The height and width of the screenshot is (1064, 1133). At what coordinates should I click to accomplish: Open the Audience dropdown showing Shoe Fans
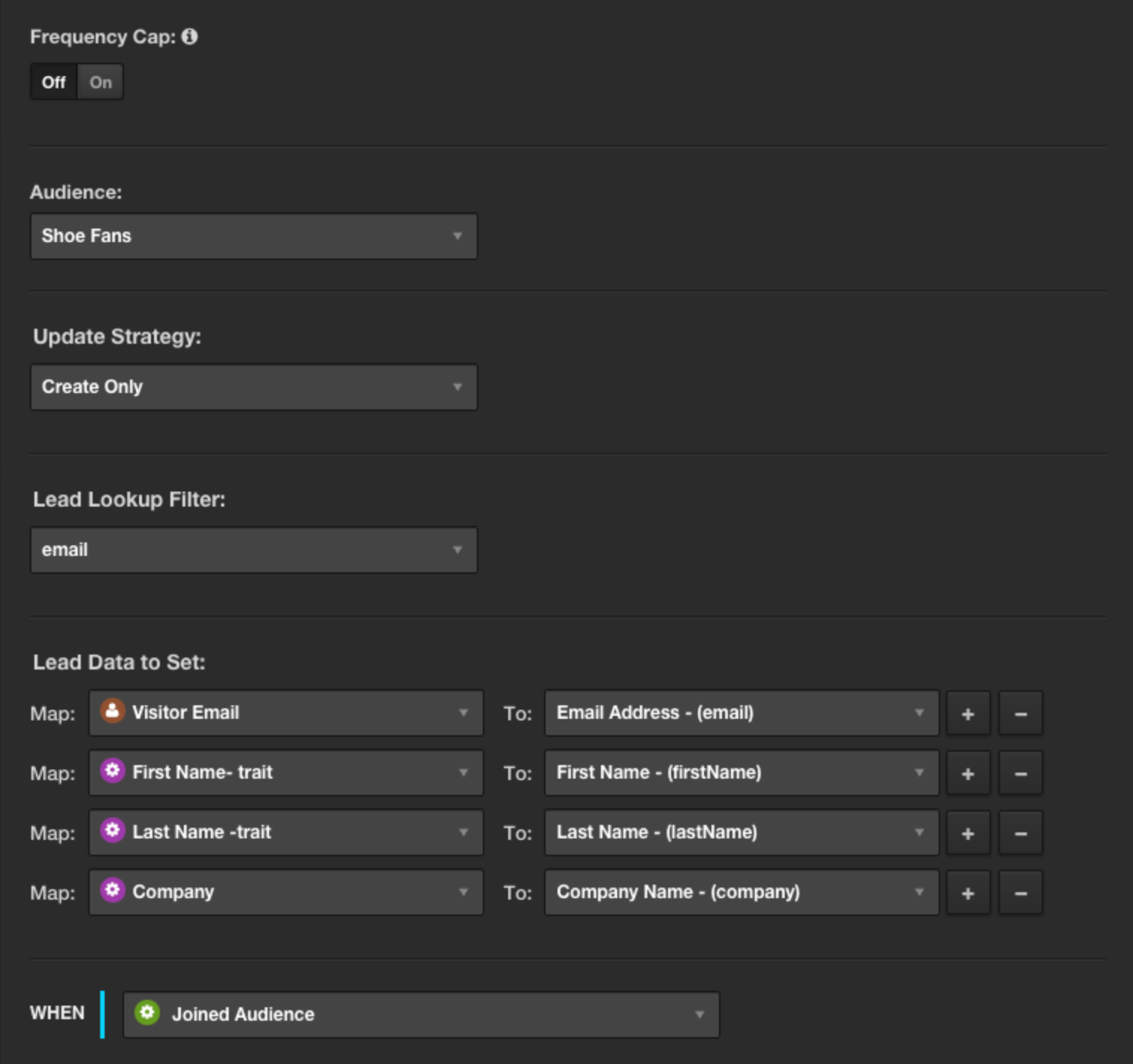(x=253, y=236)
